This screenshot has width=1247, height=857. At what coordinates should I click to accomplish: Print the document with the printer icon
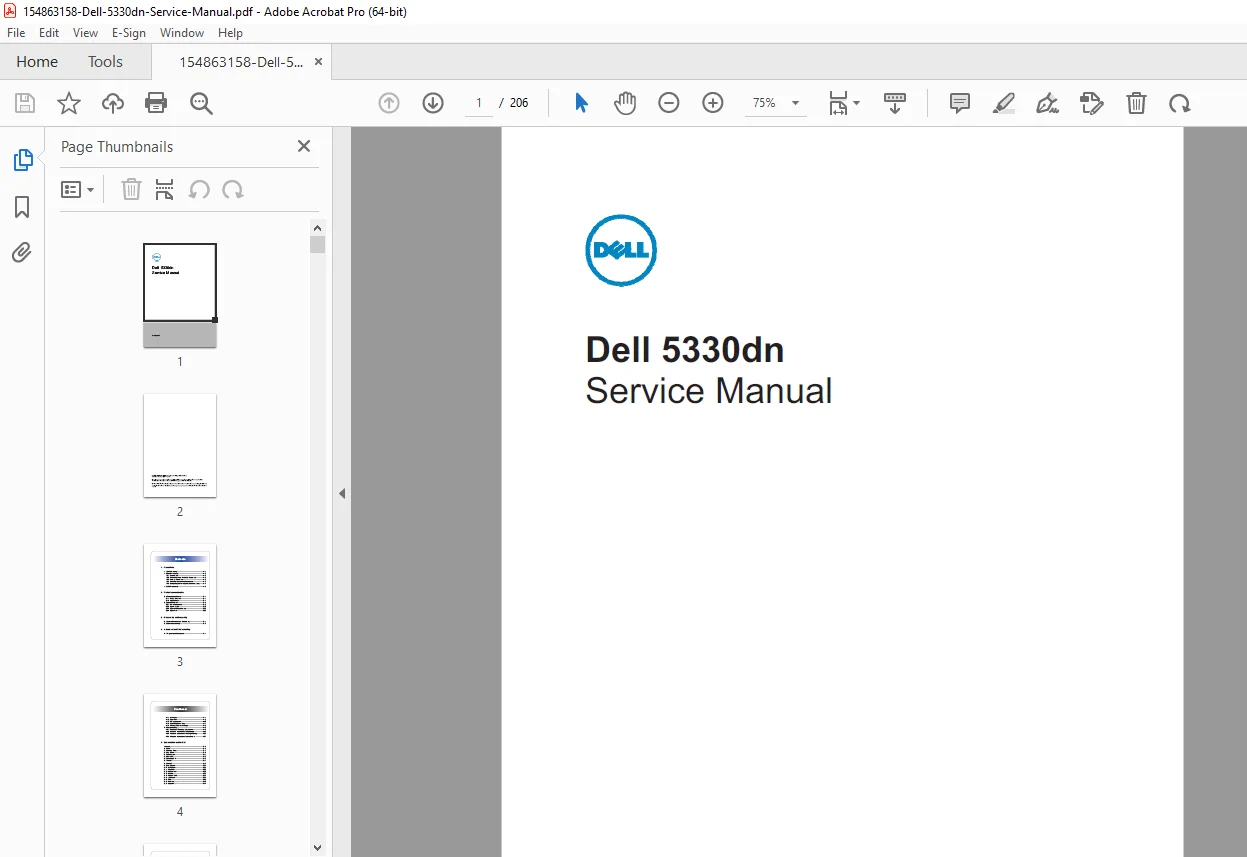coord(156,103)
